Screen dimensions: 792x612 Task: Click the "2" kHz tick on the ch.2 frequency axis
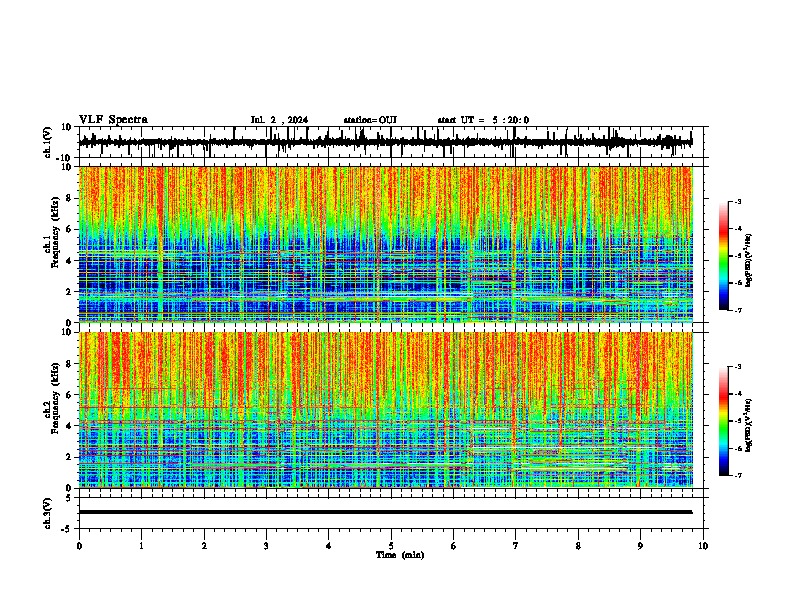point(69,457)
